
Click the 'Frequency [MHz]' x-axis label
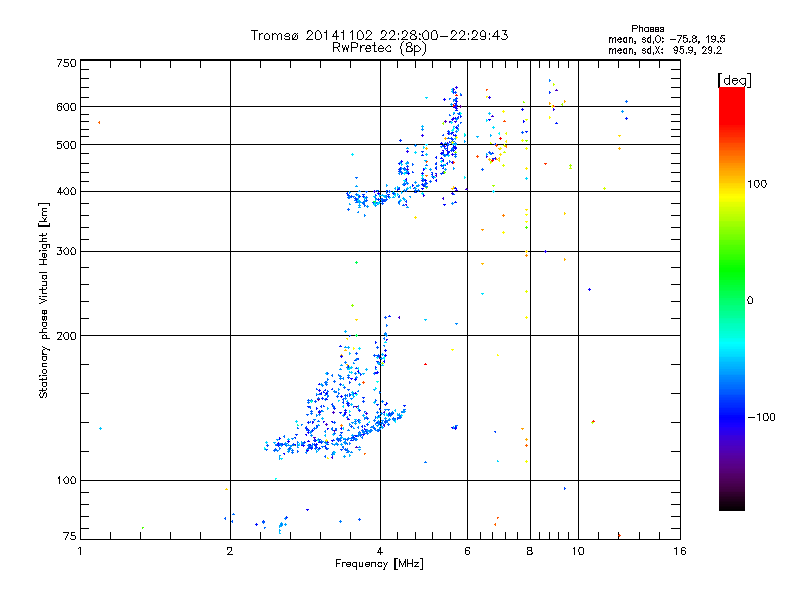click(x=379, y=564)
